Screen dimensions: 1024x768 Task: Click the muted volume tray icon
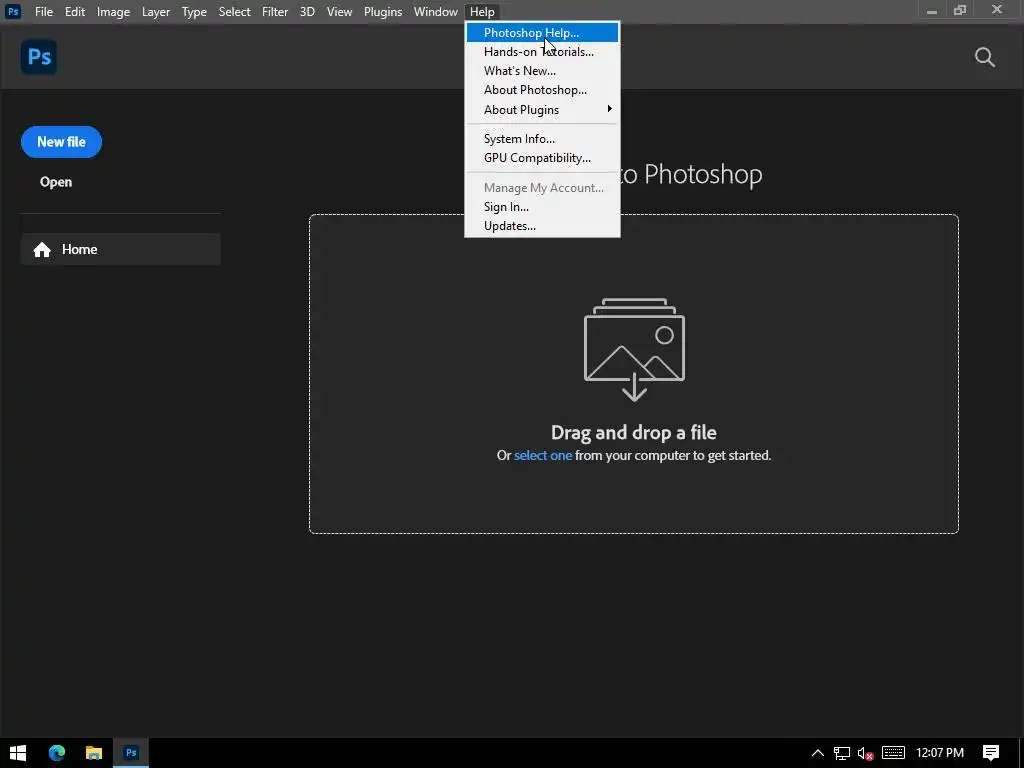tap(865, 753)
